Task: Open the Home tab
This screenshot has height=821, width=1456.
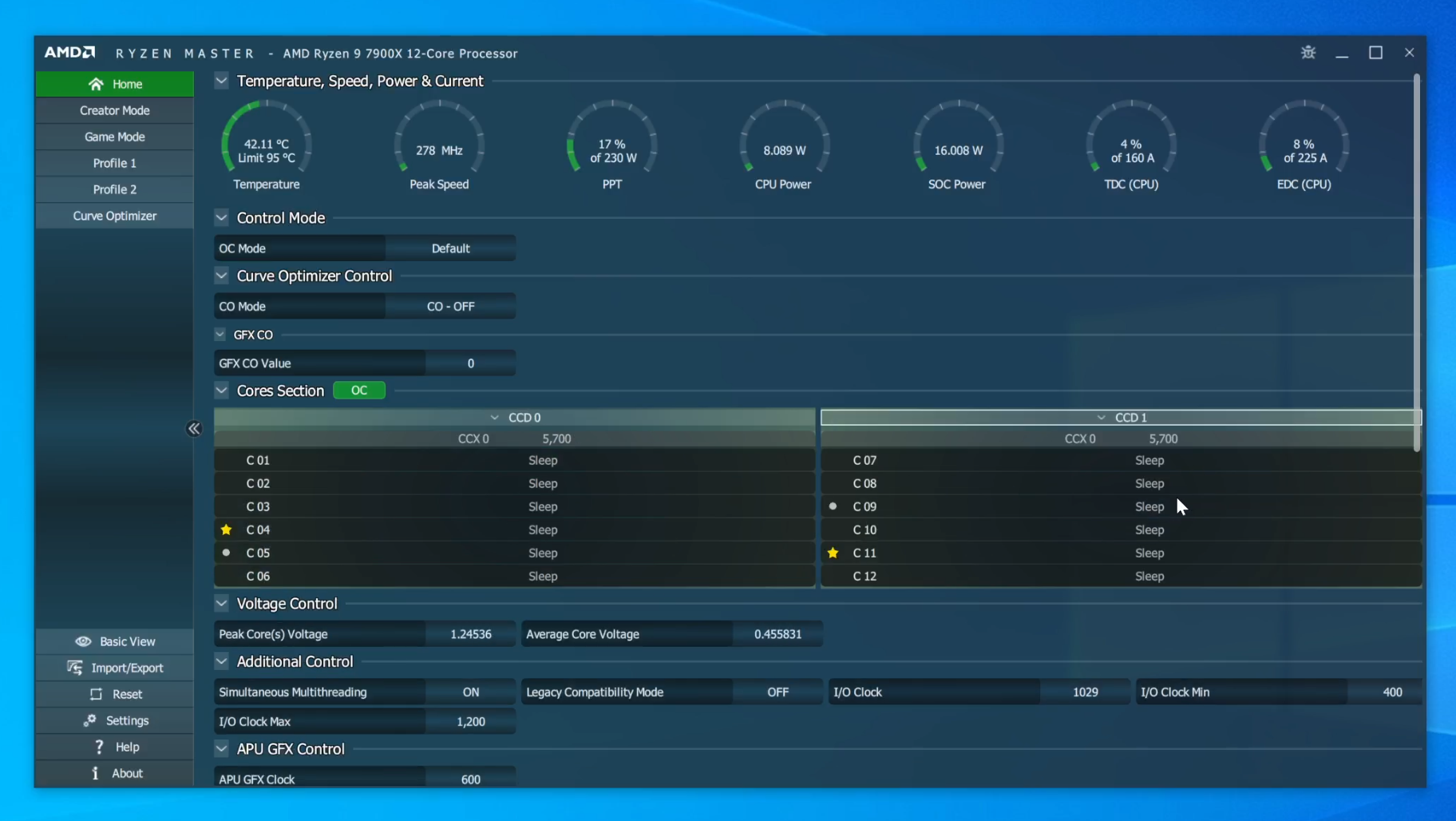Action: (x=115, y=84)
